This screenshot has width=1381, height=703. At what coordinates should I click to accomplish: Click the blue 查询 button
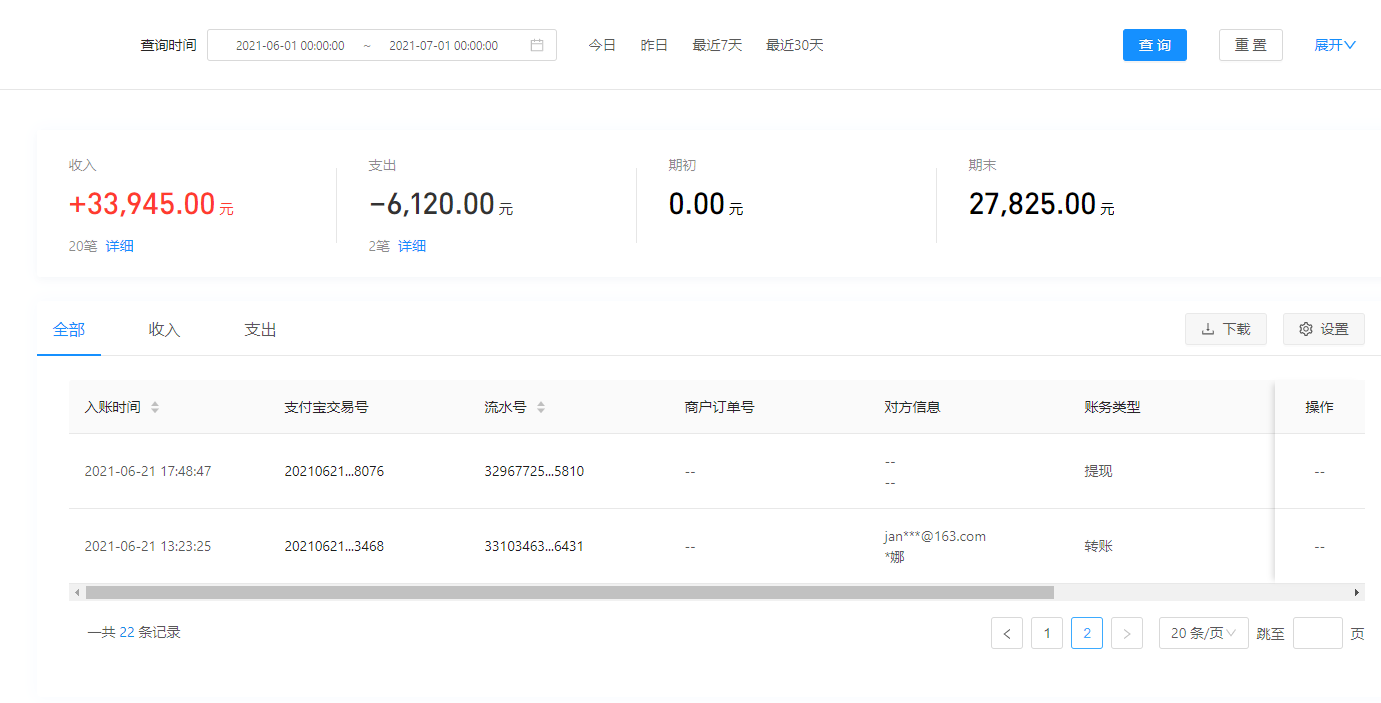pos(1154,45)
